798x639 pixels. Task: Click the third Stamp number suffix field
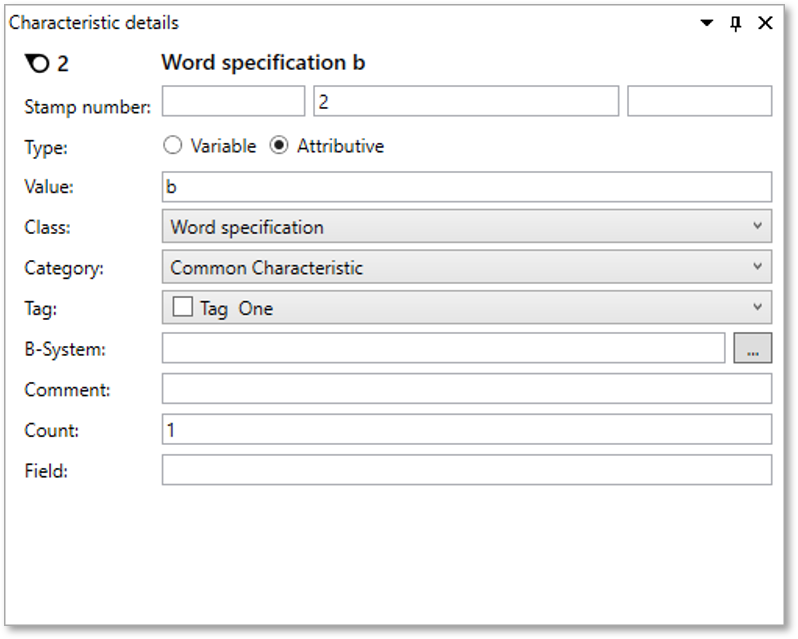pos(699,102)
